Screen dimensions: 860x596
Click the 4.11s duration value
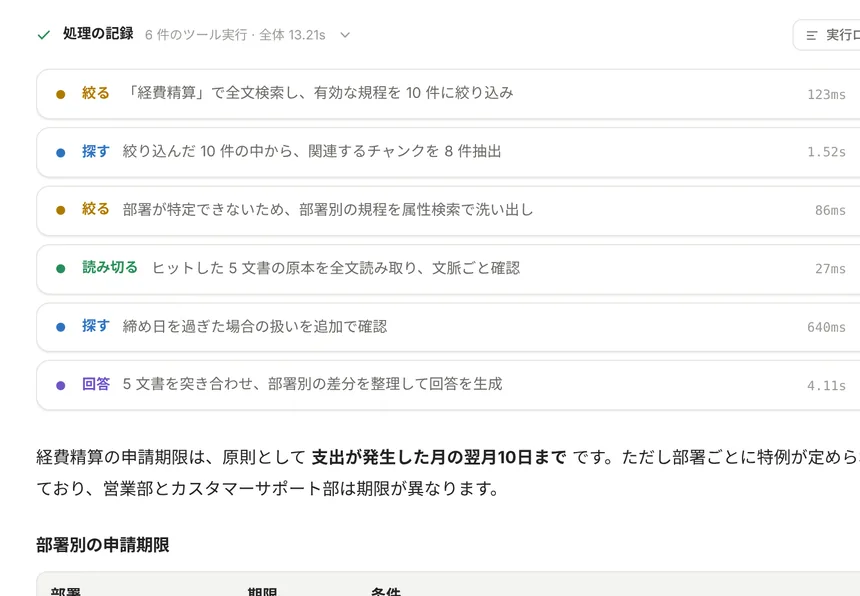pos(826,385)
